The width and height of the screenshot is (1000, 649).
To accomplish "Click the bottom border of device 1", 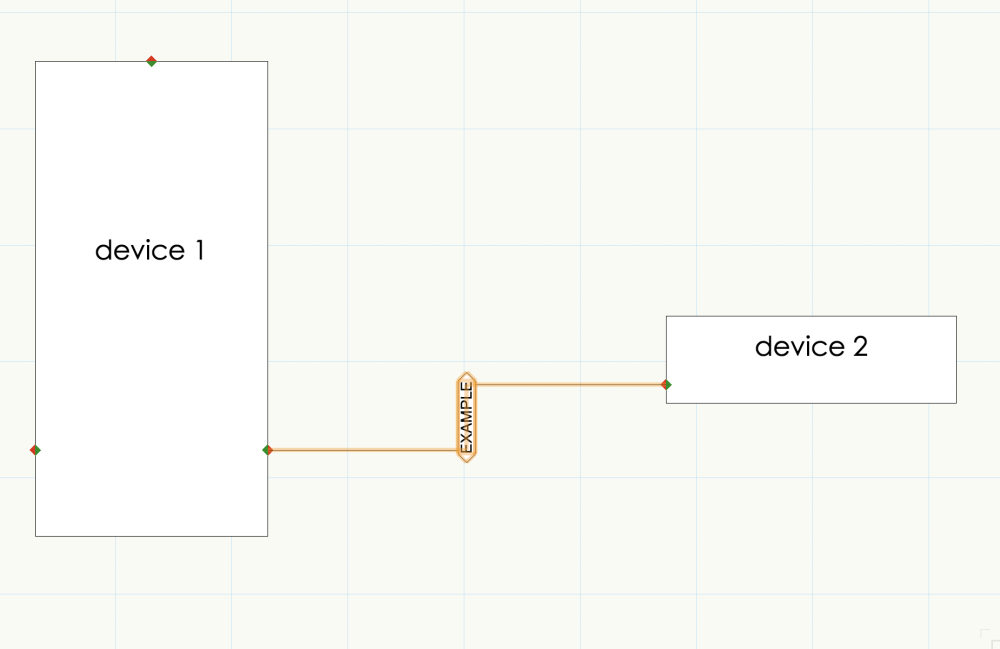I will (151, 536).
